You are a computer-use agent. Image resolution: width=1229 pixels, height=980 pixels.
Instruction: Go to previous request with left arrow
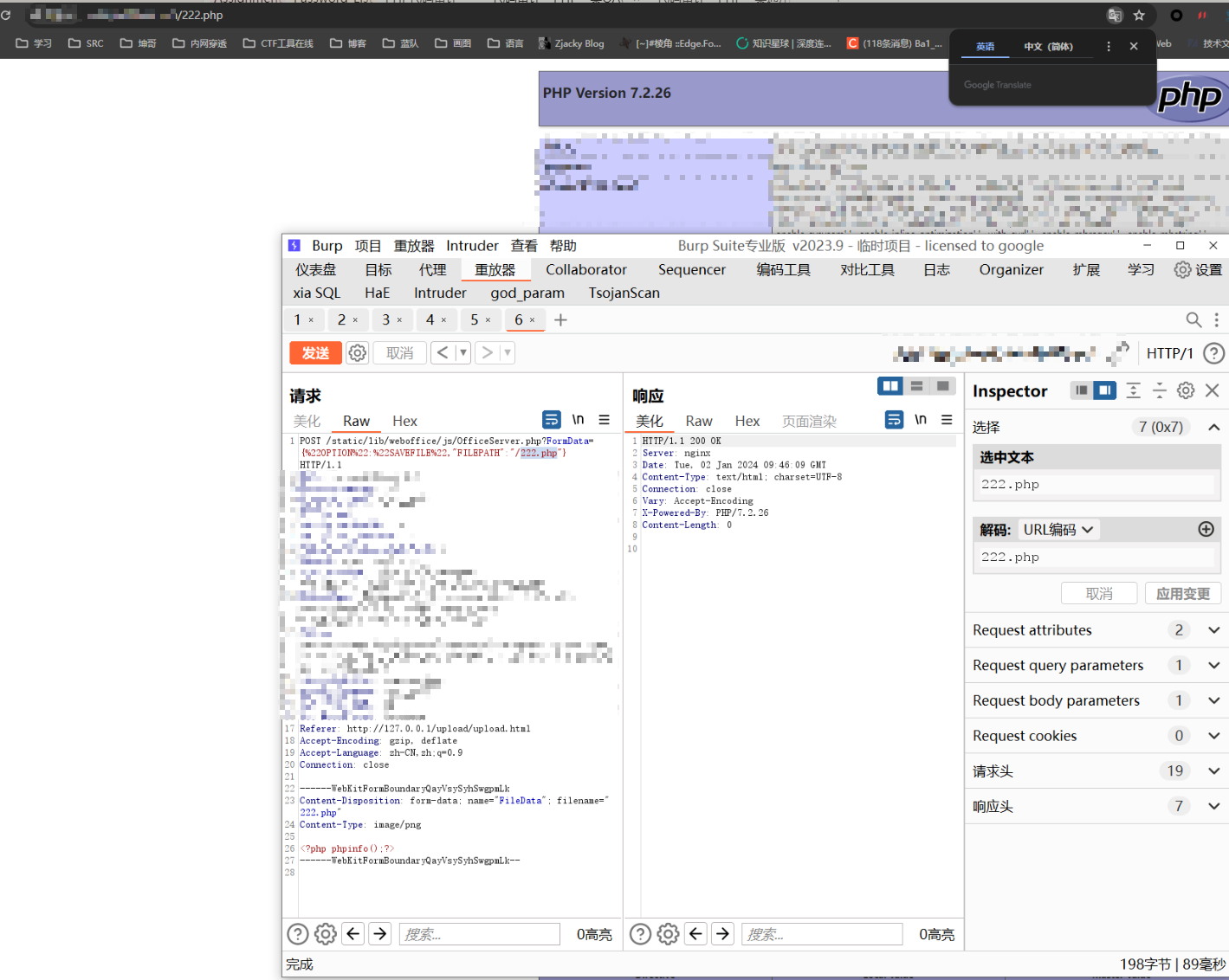(443, 352)
